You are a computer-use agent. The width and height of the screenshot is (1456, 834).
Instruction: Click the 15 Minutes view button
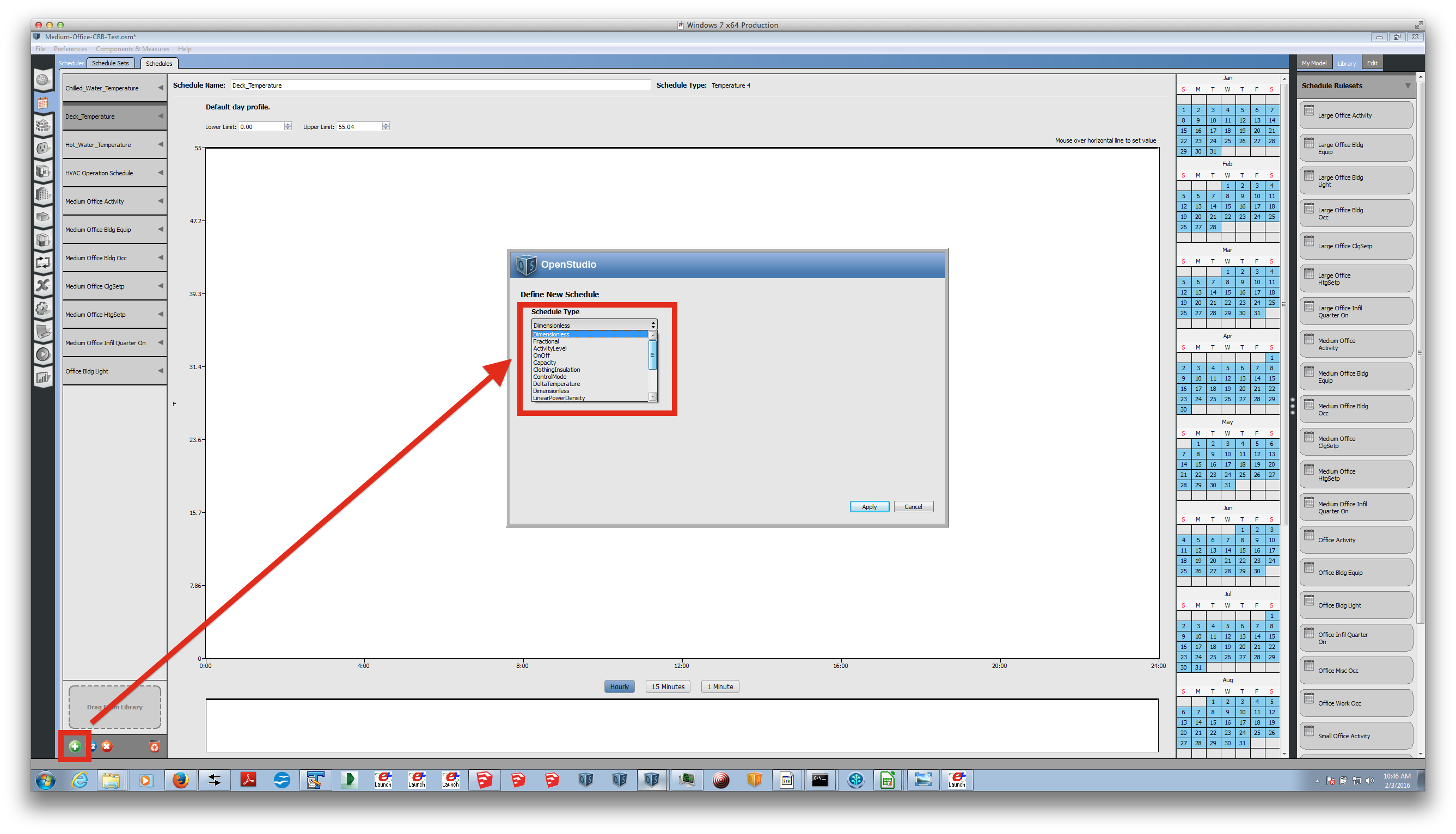669,686
